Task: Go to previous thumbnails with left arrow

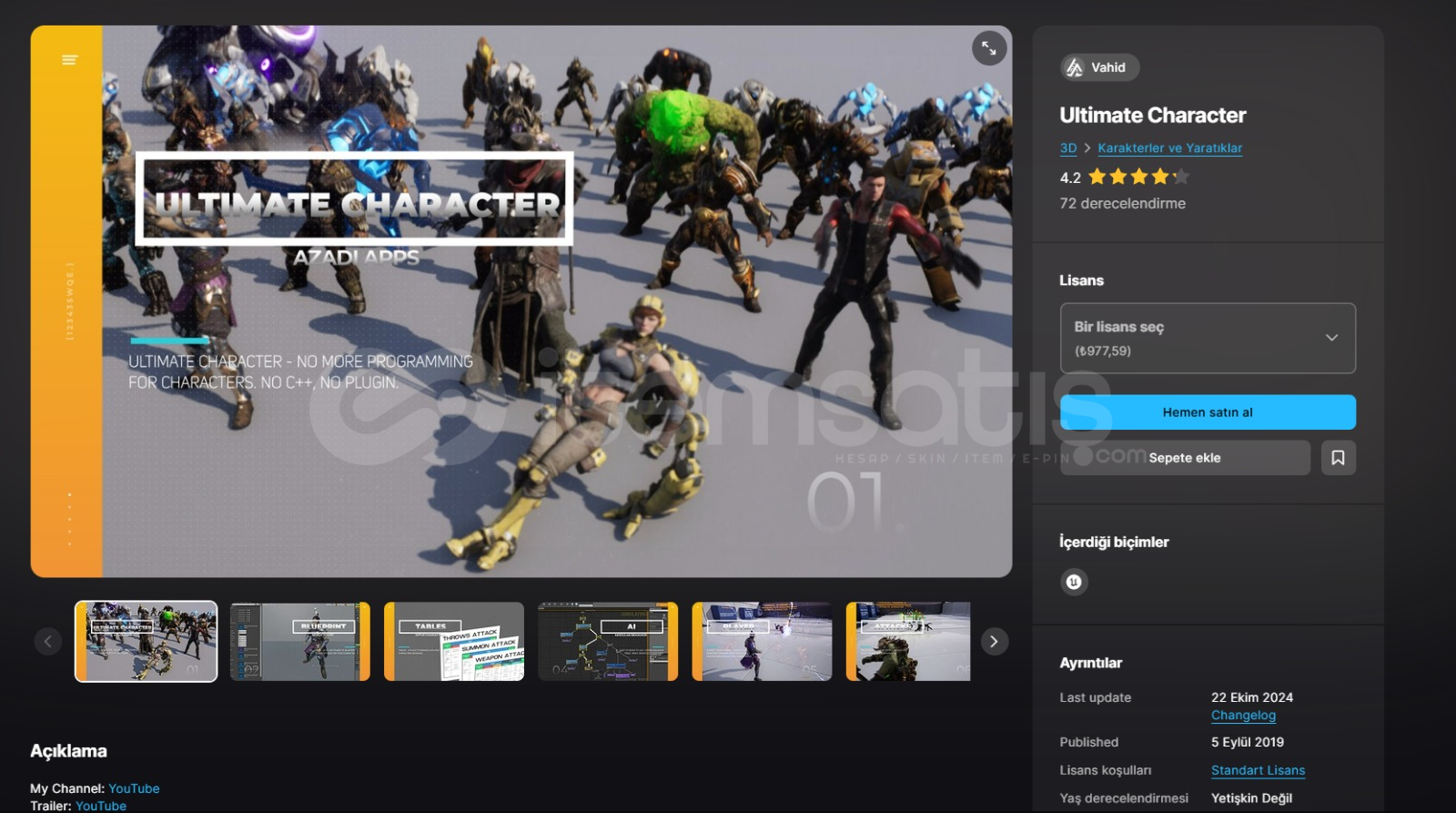Action: coord(48,642)
